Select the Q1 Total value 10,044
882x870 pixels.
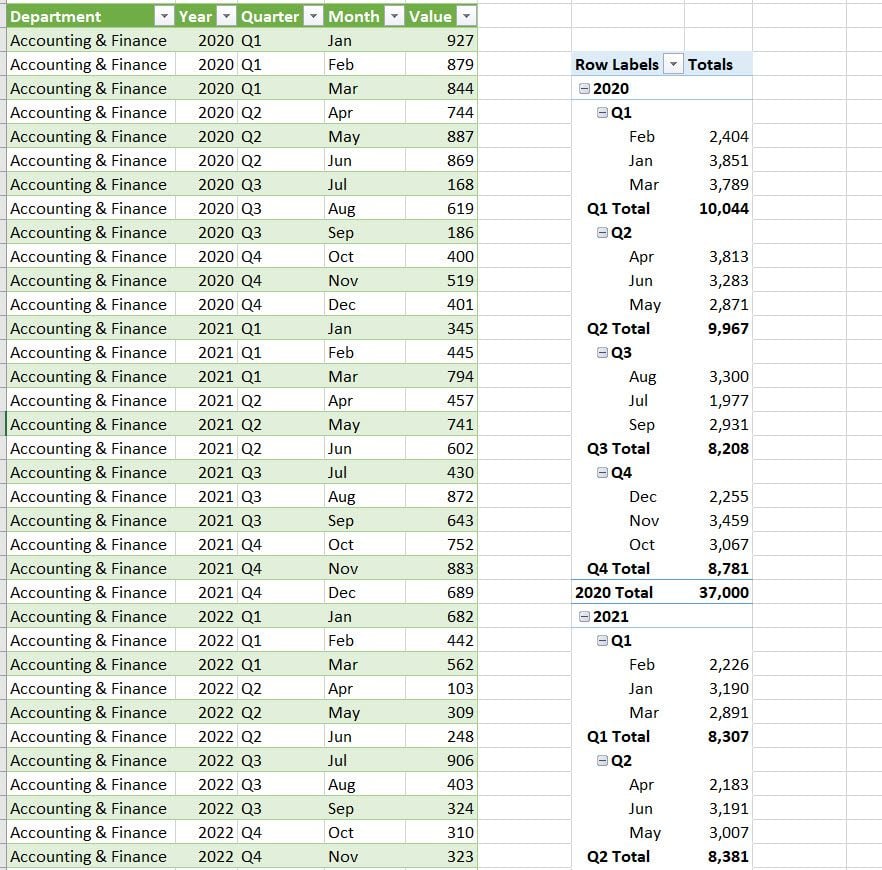pos(718,209)
